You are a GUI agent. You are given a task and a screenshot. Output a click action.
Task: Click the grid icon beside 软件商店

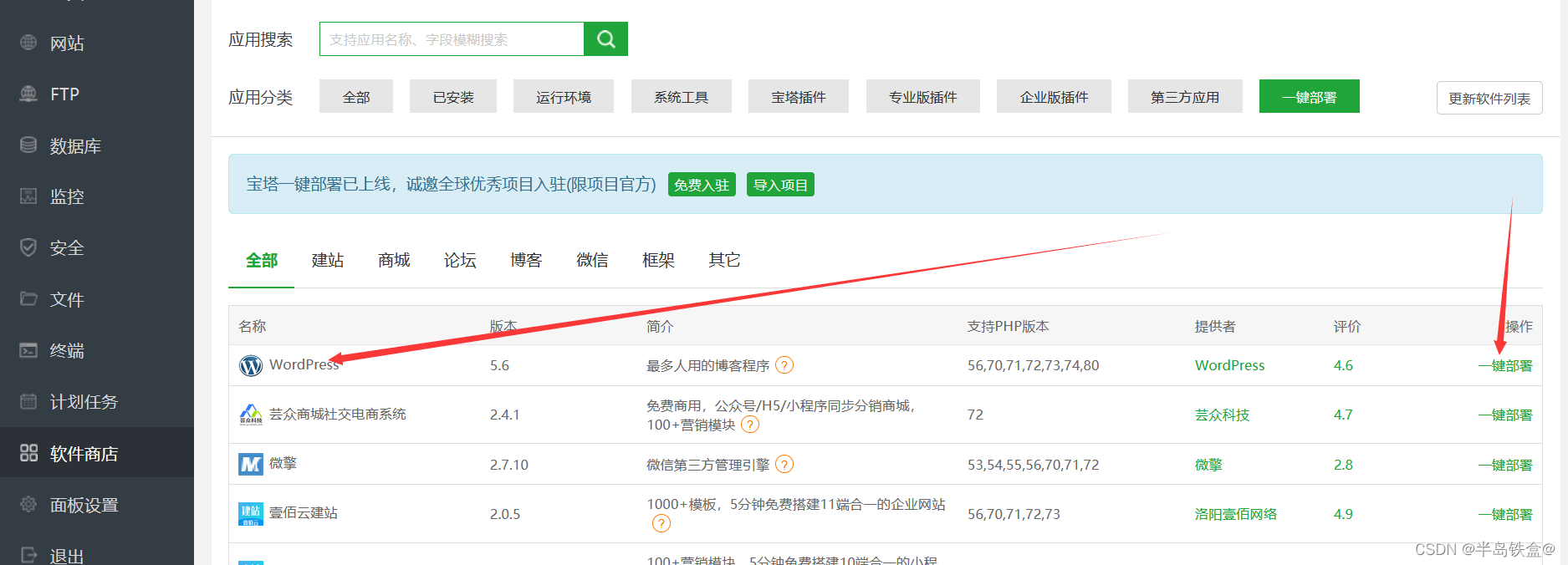[x=28, y=453]
